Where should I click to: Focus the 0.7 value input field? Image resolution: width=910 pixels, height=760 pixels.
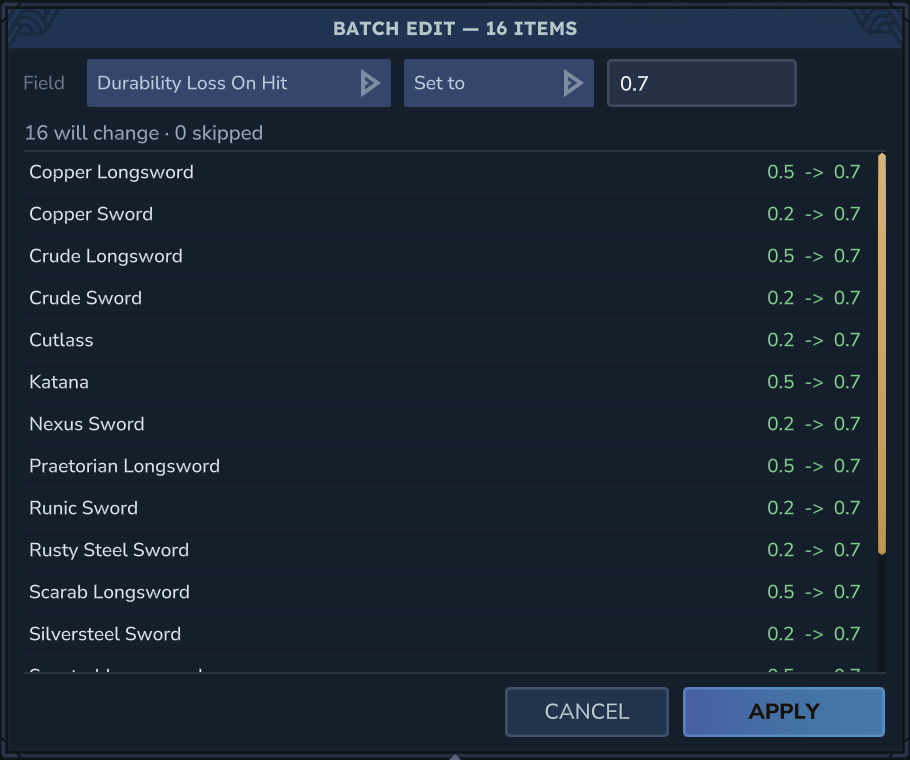click(702, 83)
